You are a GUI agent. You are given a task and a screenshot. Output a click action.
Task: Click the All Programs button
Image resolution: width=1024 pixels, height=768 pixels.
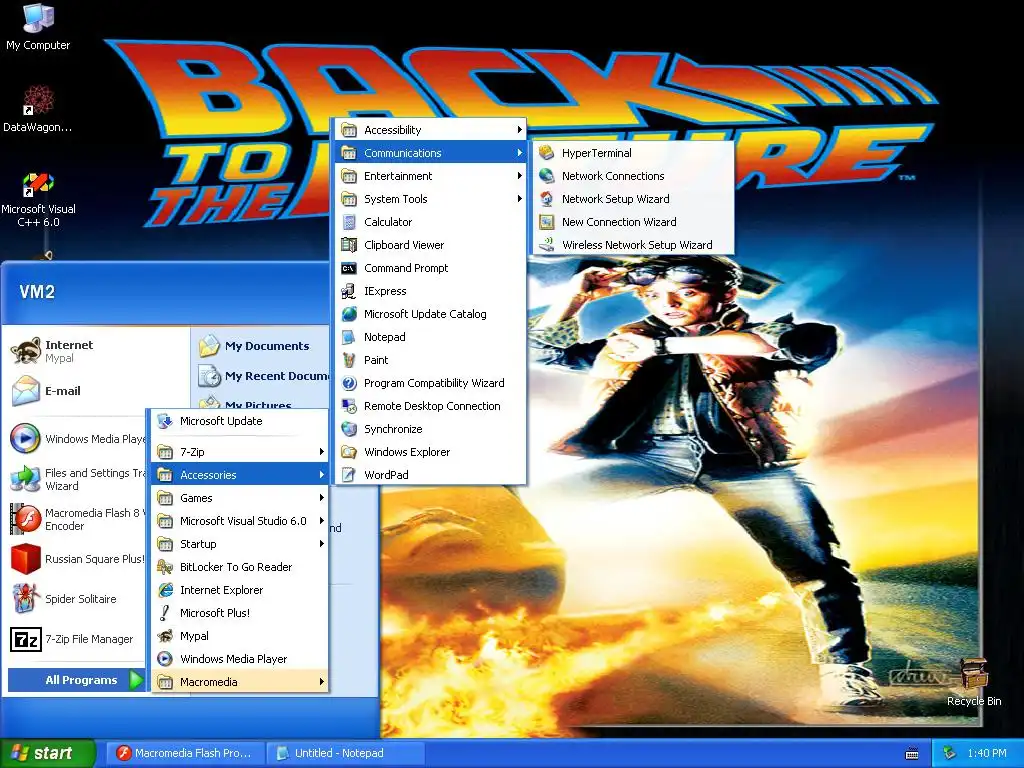[77, 680]
